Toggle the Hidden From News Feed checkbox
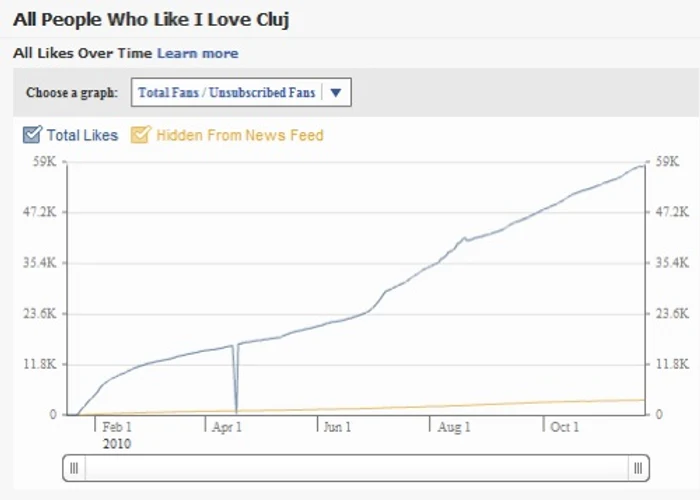700x500 pixels. pyautogui.click(x=141, y=135)
